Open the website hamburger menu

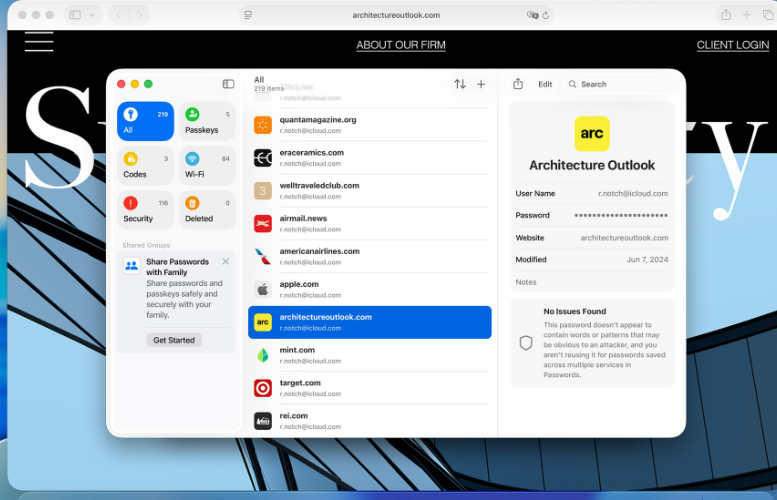pyautogui.click(x=39, y=42)
